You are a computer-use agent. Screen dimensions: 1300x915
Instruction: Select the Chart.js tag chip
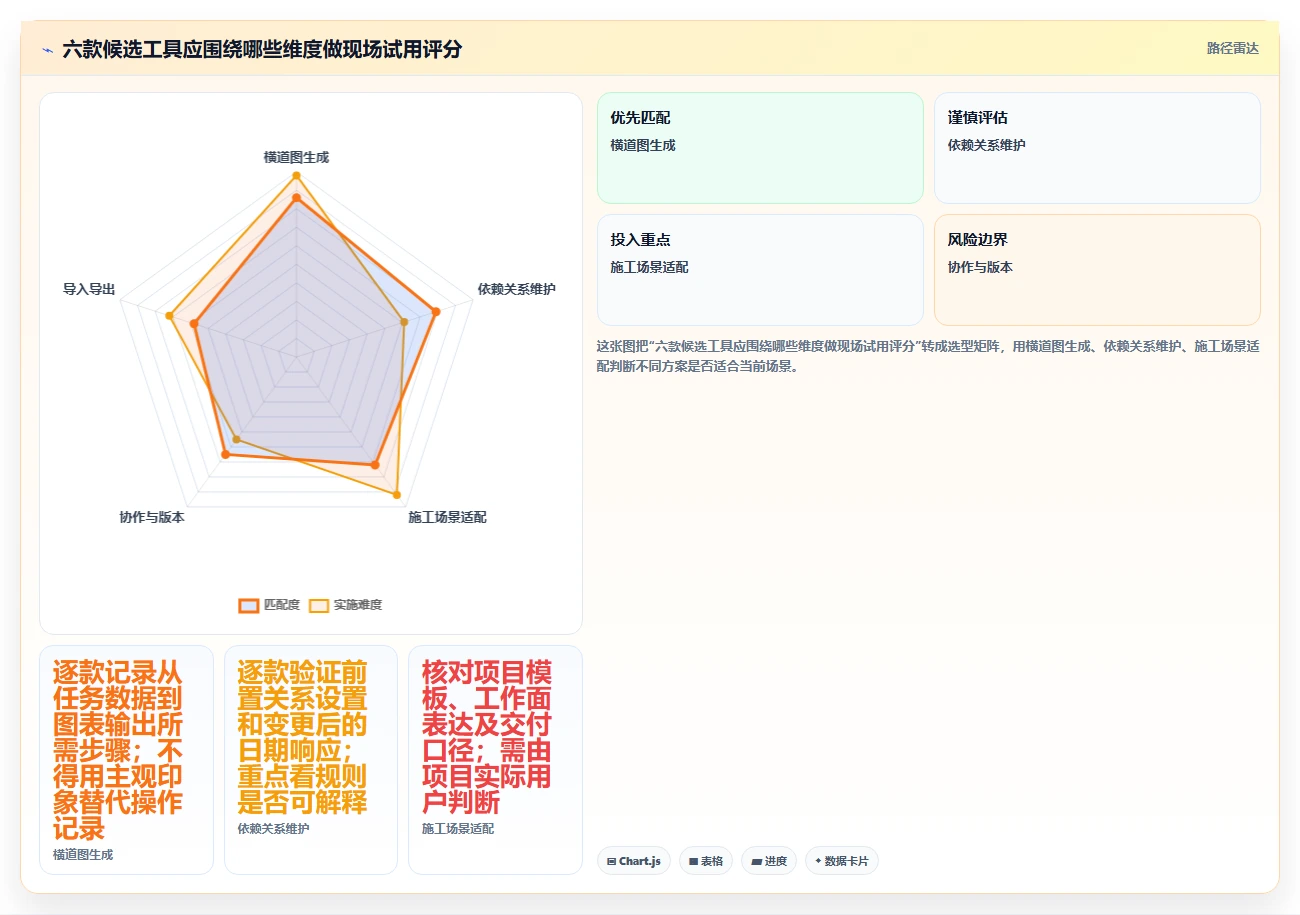[634, 861]
